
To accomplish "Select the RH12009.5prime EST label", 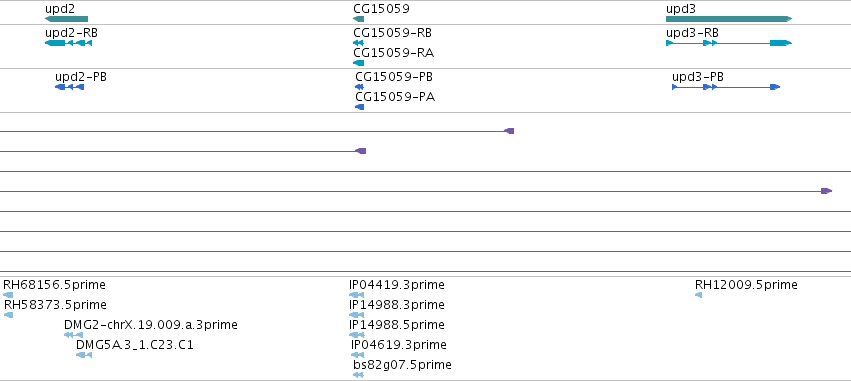I will 746,285.
